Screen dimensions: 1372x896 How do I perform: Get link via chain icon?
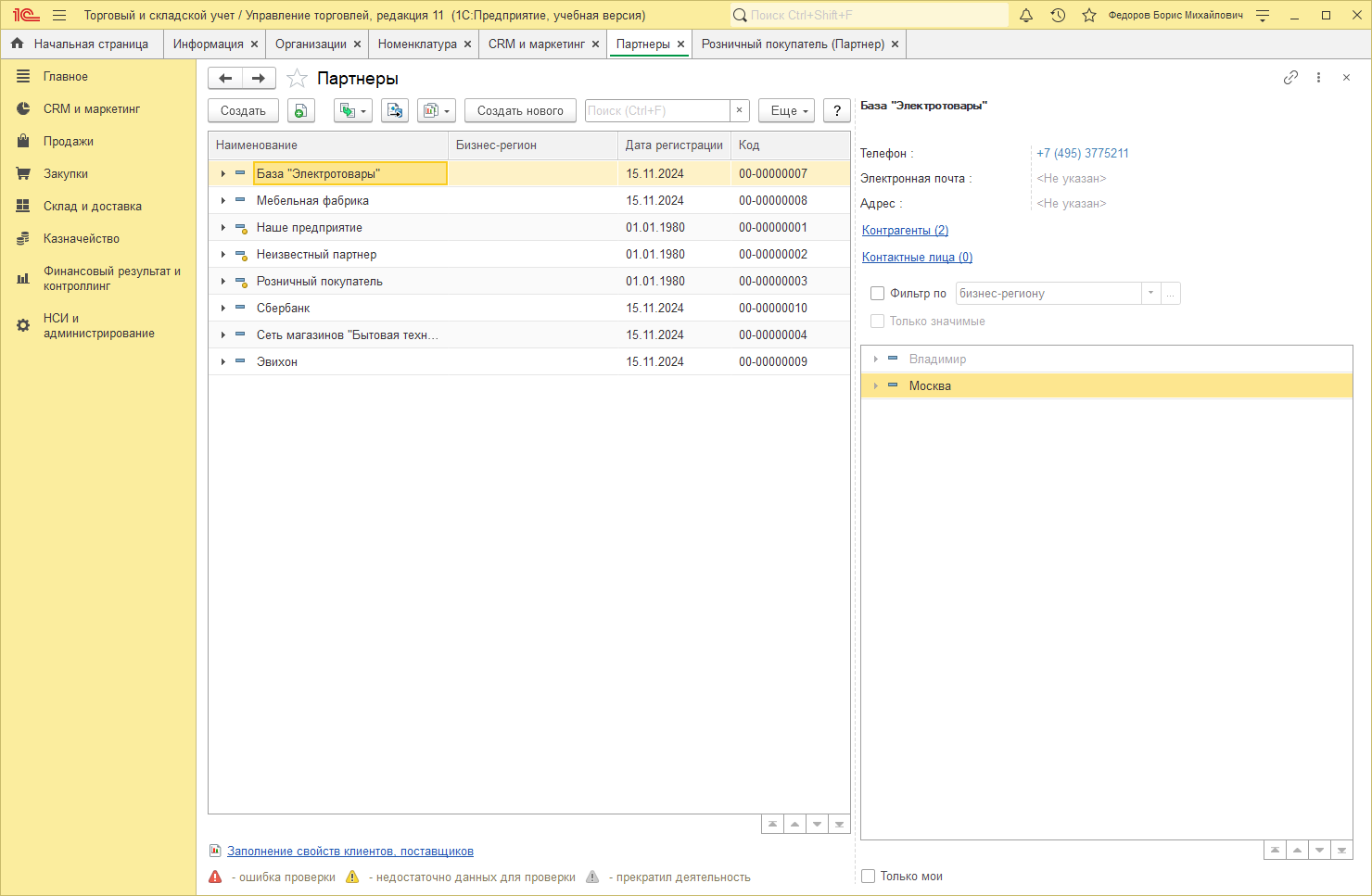click(1290, 78)
